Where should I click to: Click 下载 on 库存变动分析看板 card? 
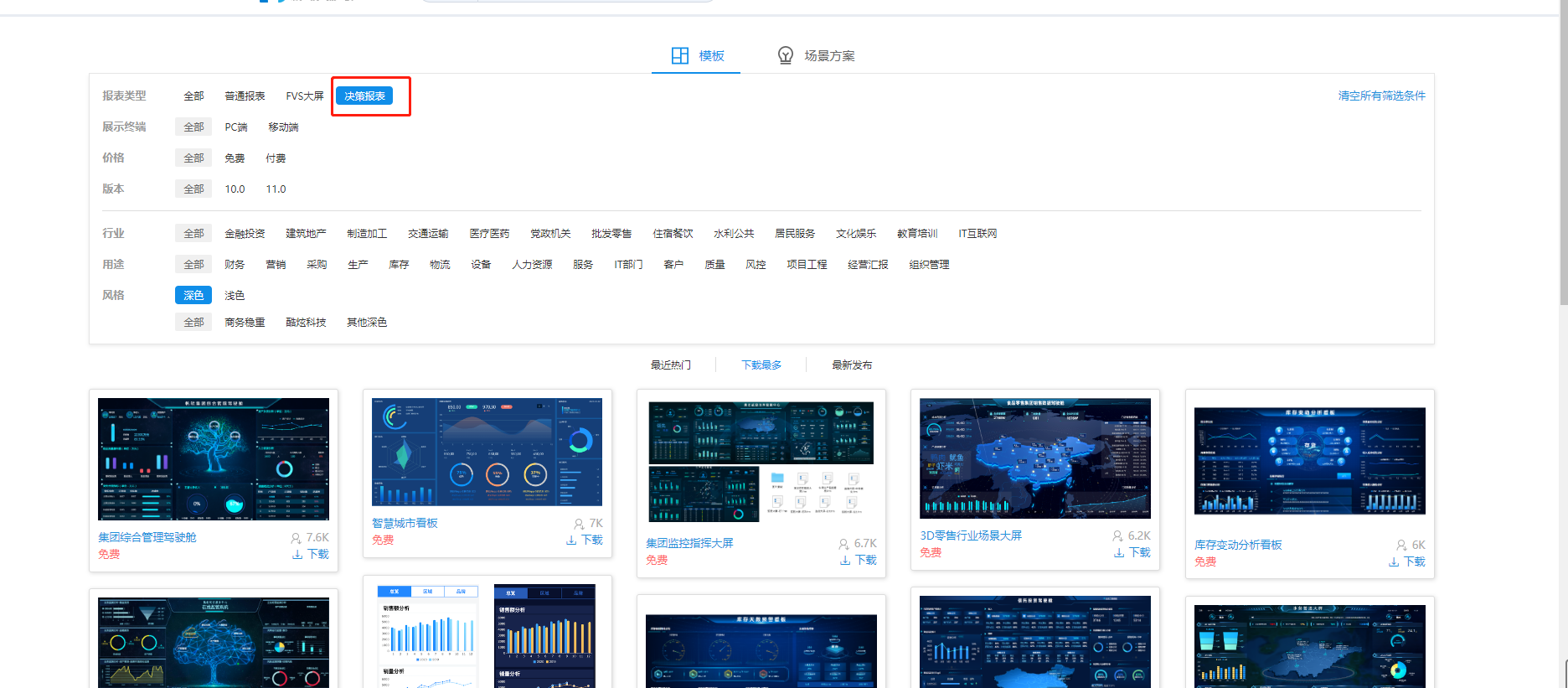click(1415, 561)
